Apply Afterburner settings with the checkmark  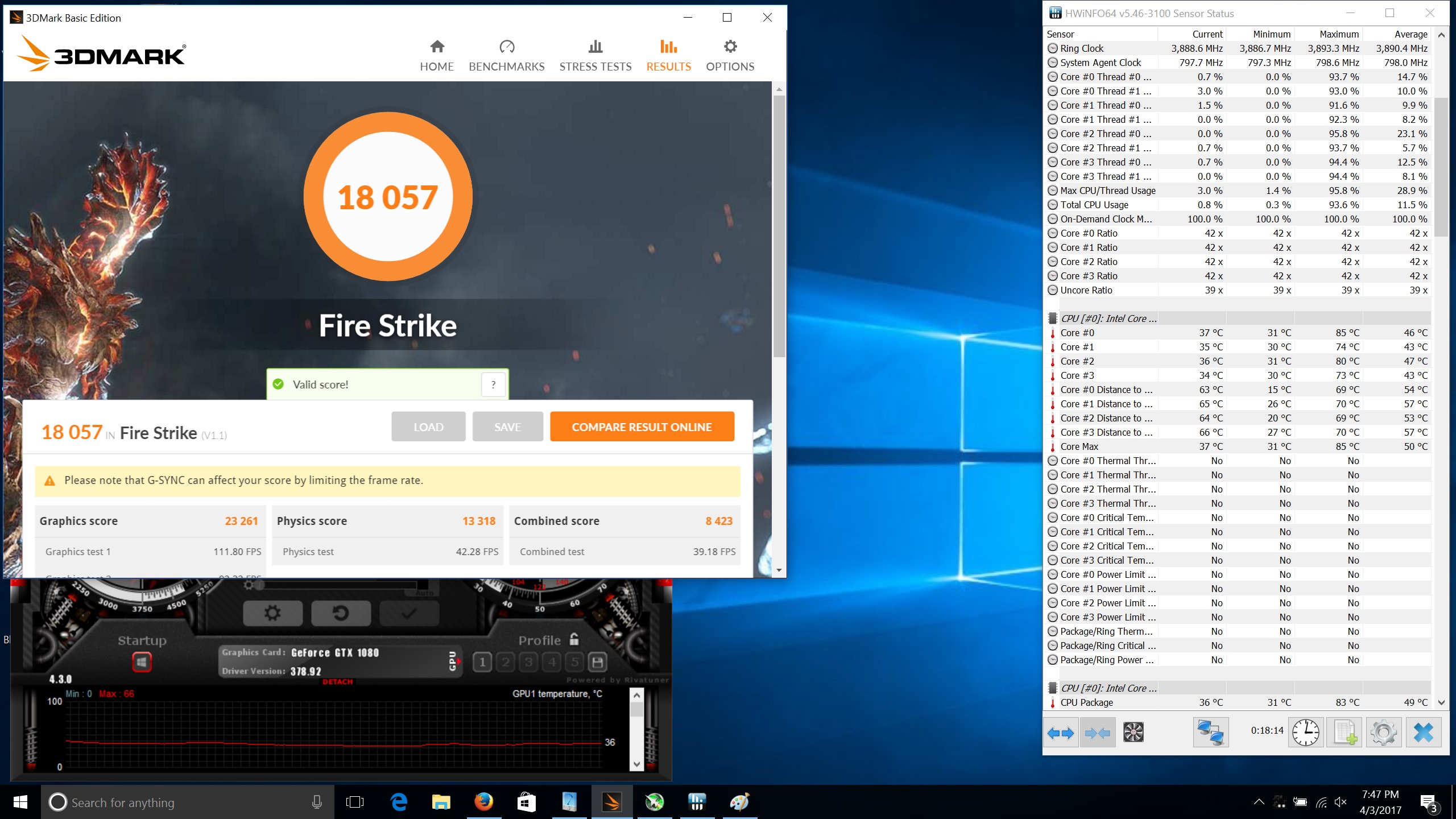click(409, 613)
